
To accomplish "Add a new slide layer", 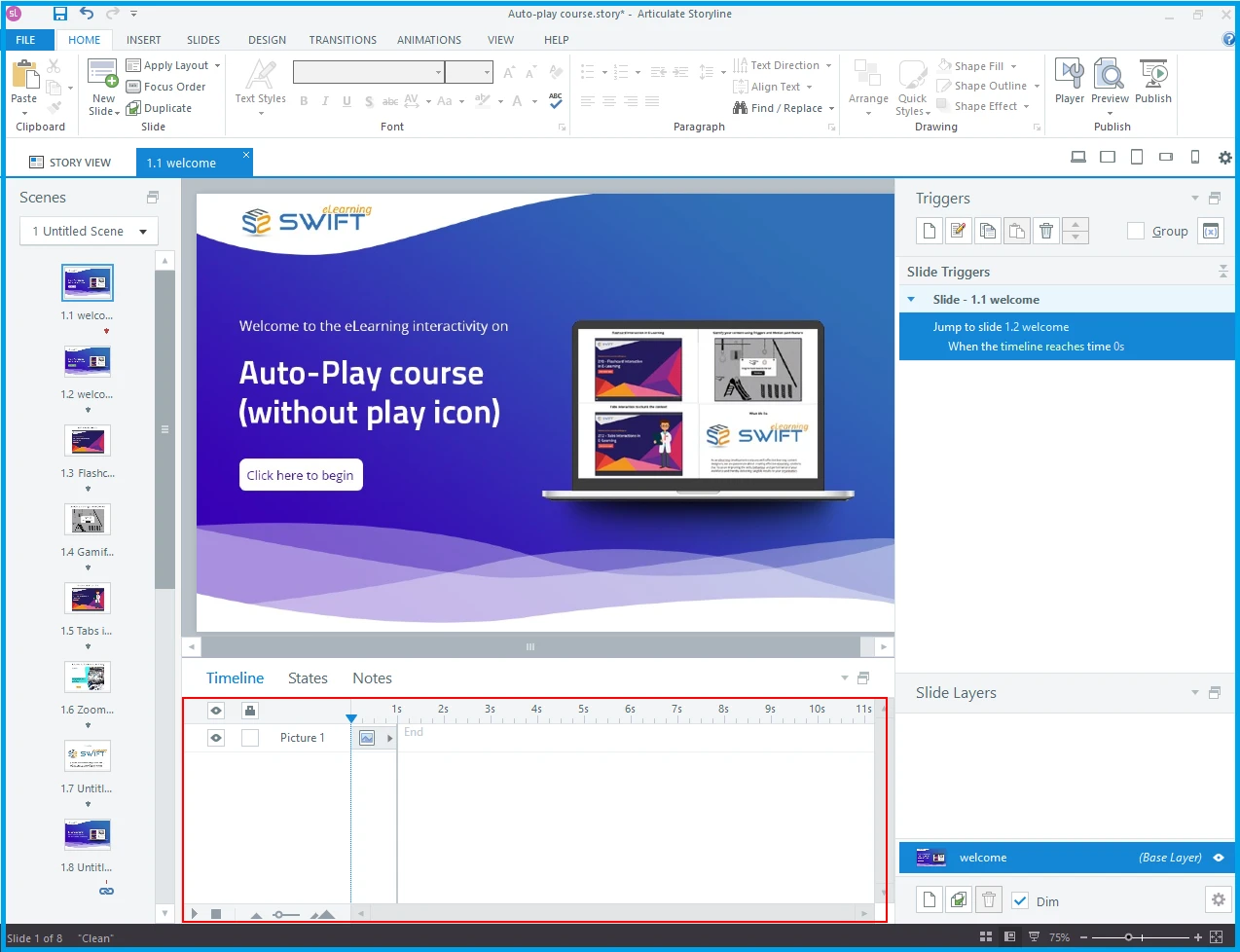I will point(930,900).
